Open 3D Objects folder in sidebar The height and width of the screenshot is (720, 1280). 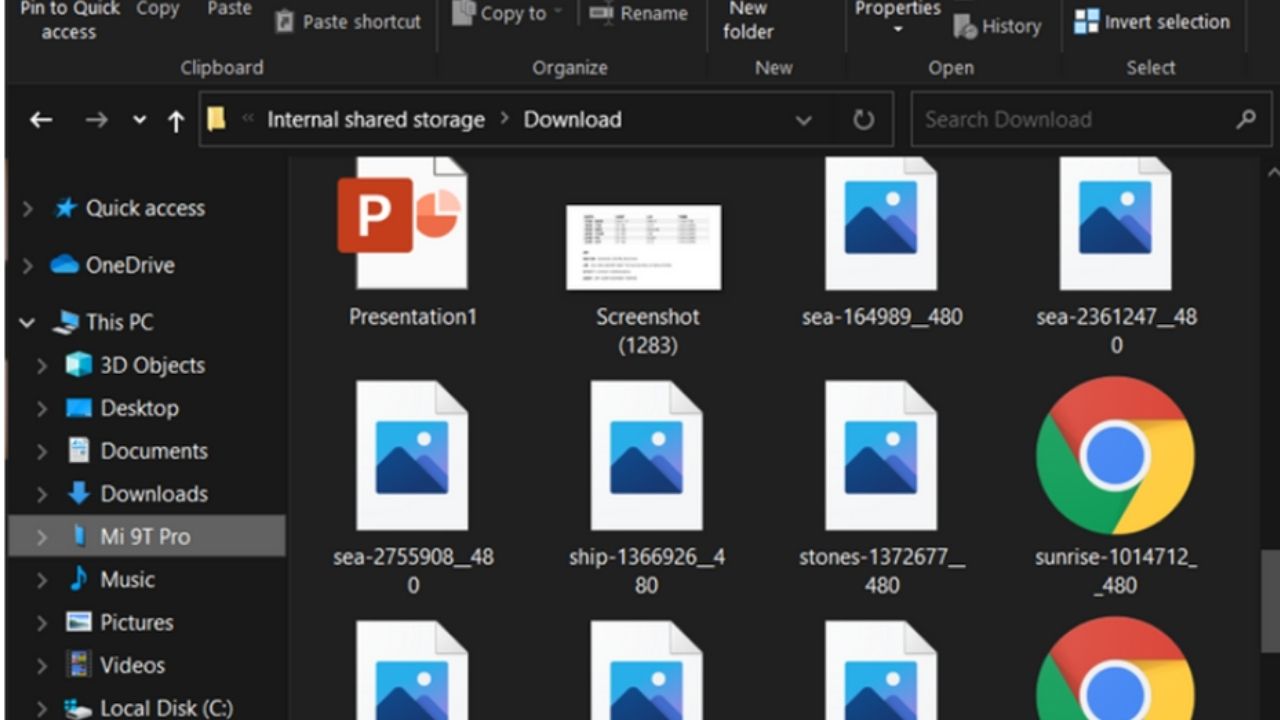[x=135, y=365]
